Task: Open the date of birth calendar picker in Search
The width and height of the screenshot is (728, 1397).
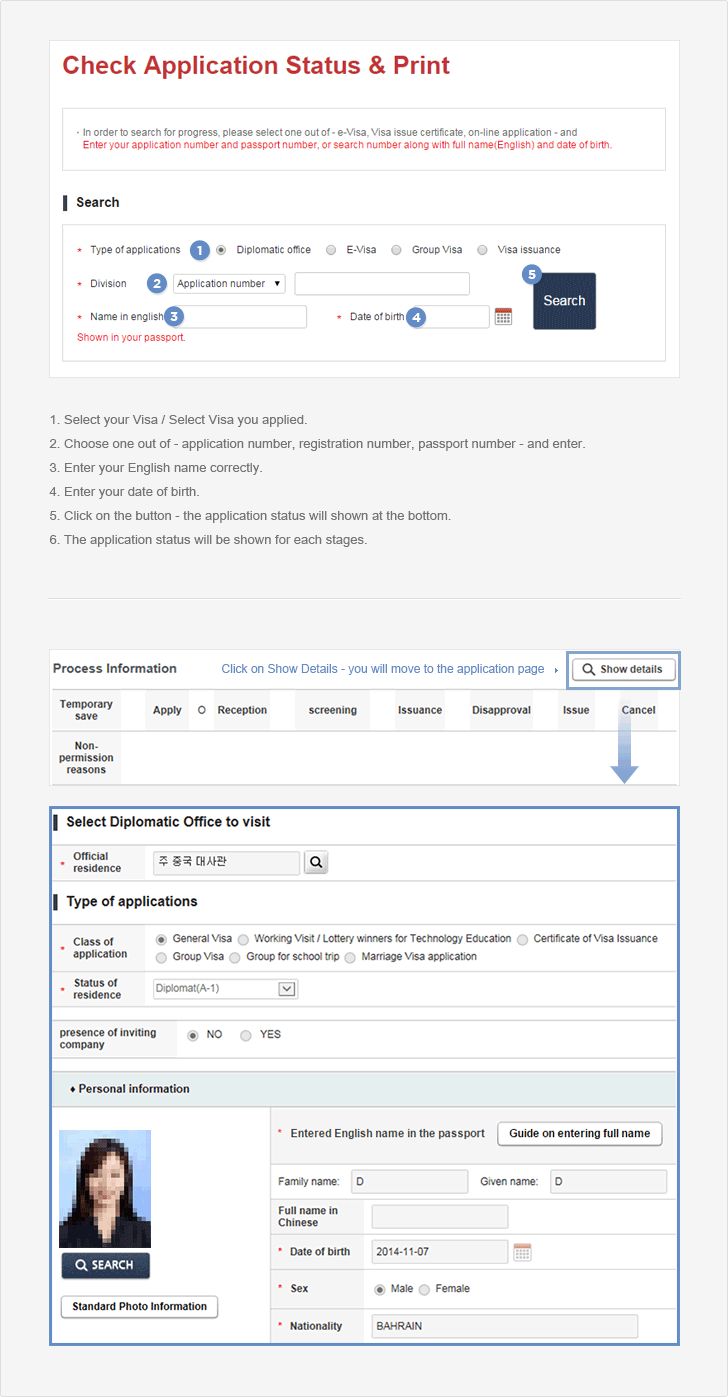Action: [503, 317]
